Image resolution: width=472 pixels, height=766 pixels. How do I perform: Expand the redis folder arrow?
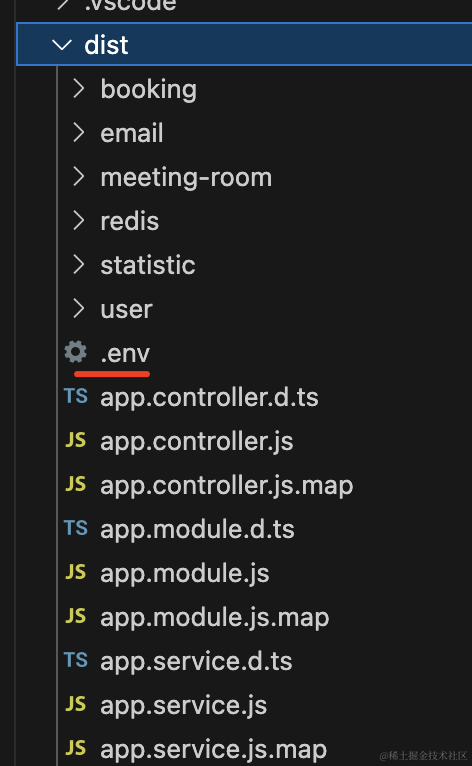[x=78, y=221]
